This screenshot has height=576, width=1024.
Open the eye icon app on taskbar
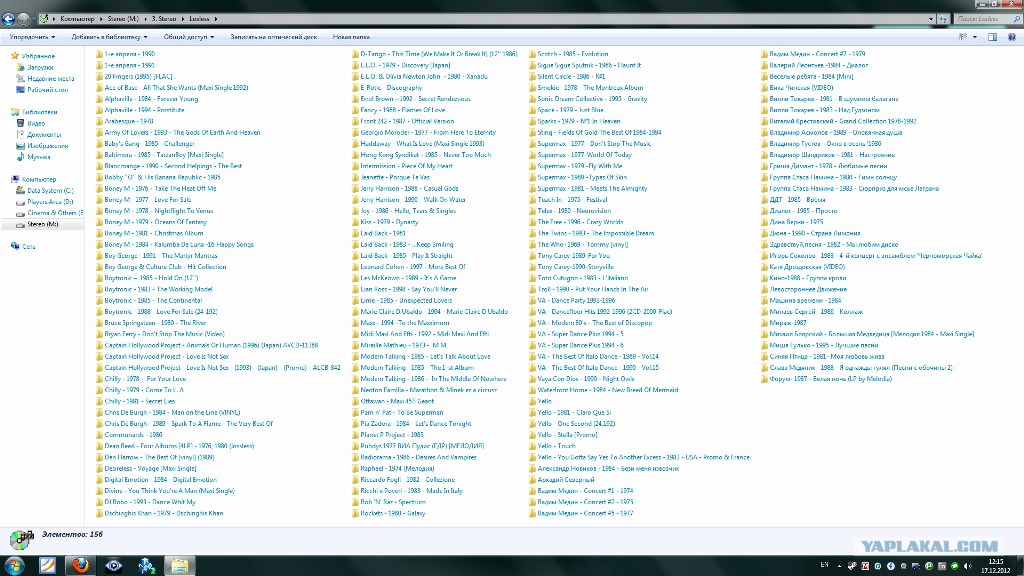[114, 565]
